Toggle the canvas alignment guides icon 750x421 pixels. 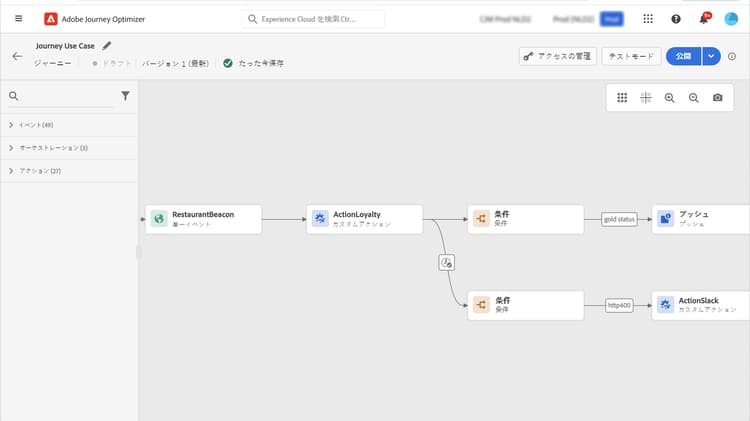[x=645, y=98]
